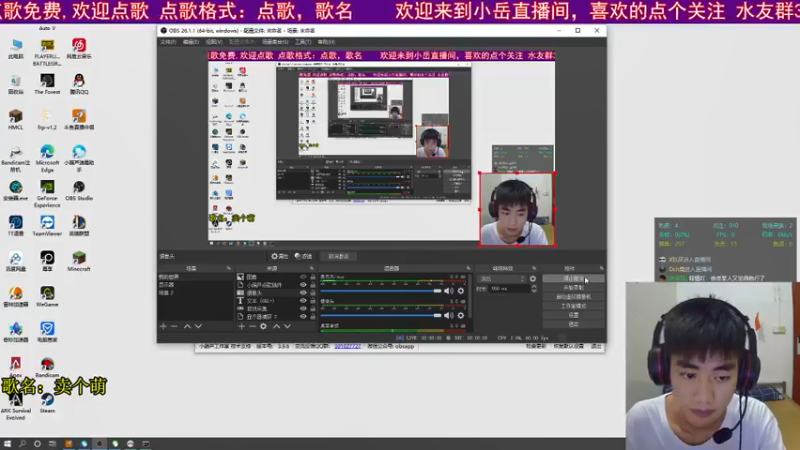The height and width of the screenshot is (450, 800).
Task: Mute the second mixer channel speaker
Action: pos(448,315)
